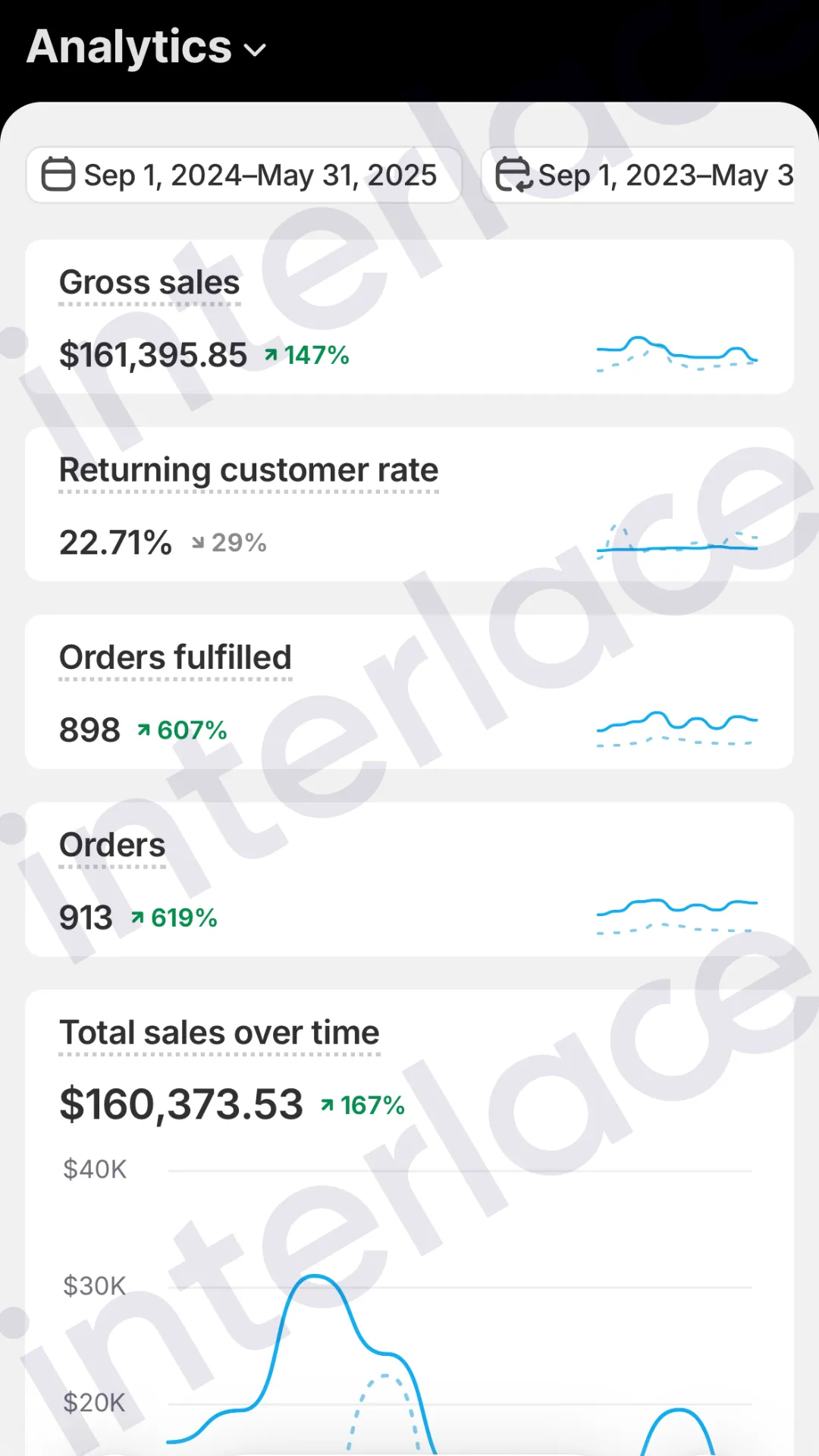Open the Sep 1, 2024–May 31, 2025 date picker
Viewport: 819px width, 1456px height.
244,175
